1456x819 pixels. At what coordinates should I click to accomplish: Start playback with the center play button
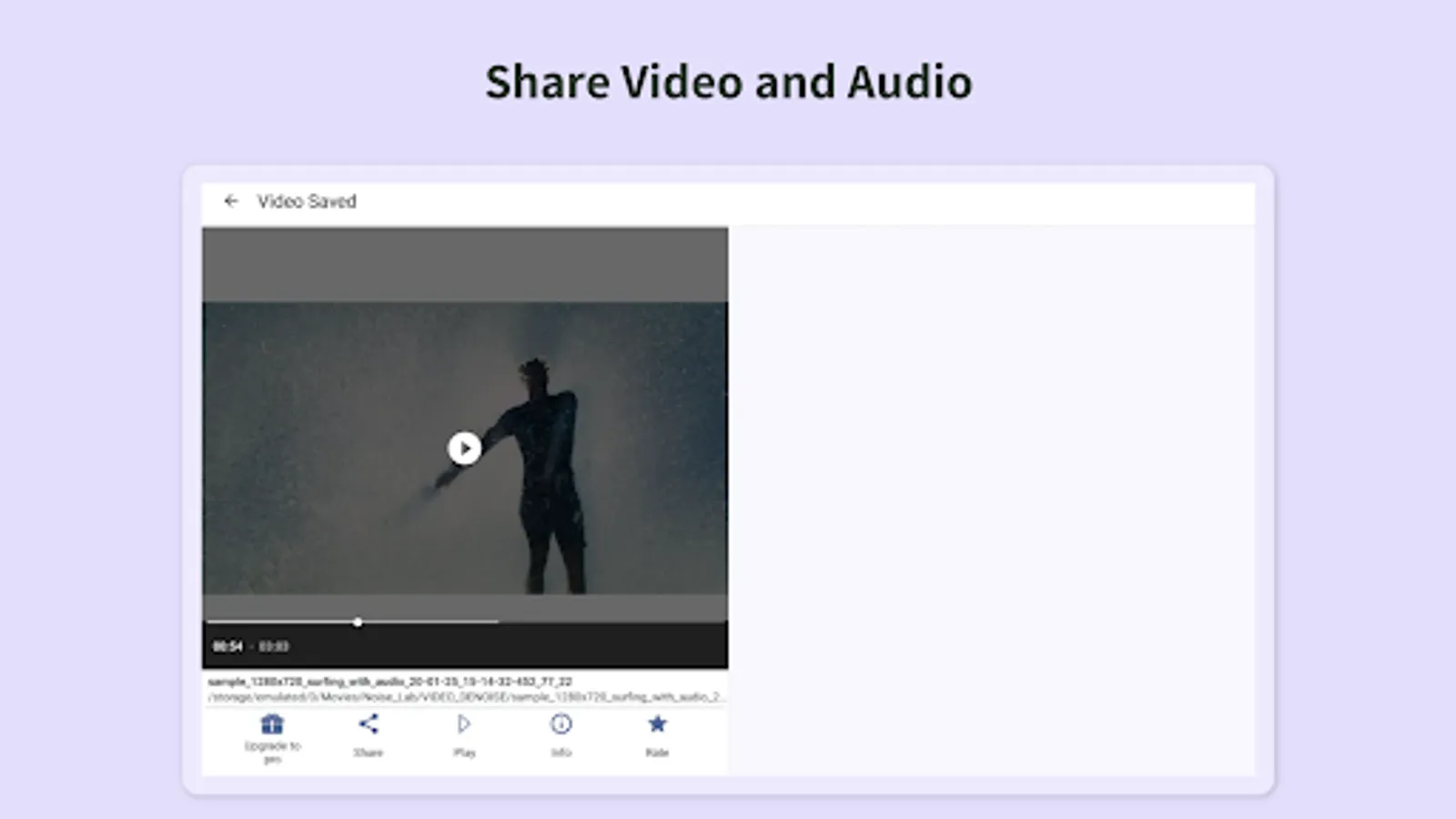pos(465,448)
